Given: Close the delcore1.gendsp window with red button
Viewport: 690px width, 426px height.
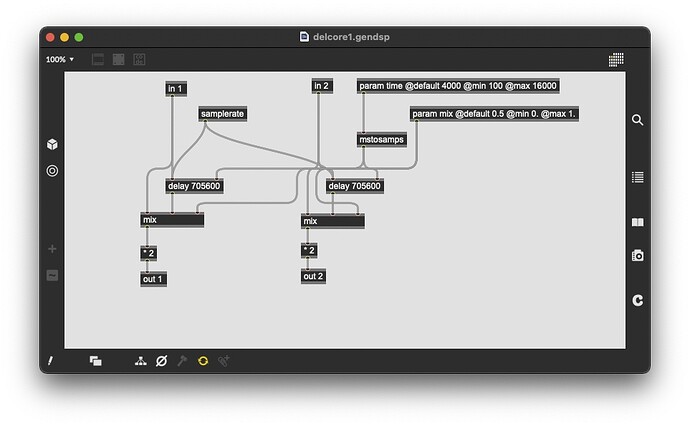Looking at the screenshot, I should pos(50,37).
